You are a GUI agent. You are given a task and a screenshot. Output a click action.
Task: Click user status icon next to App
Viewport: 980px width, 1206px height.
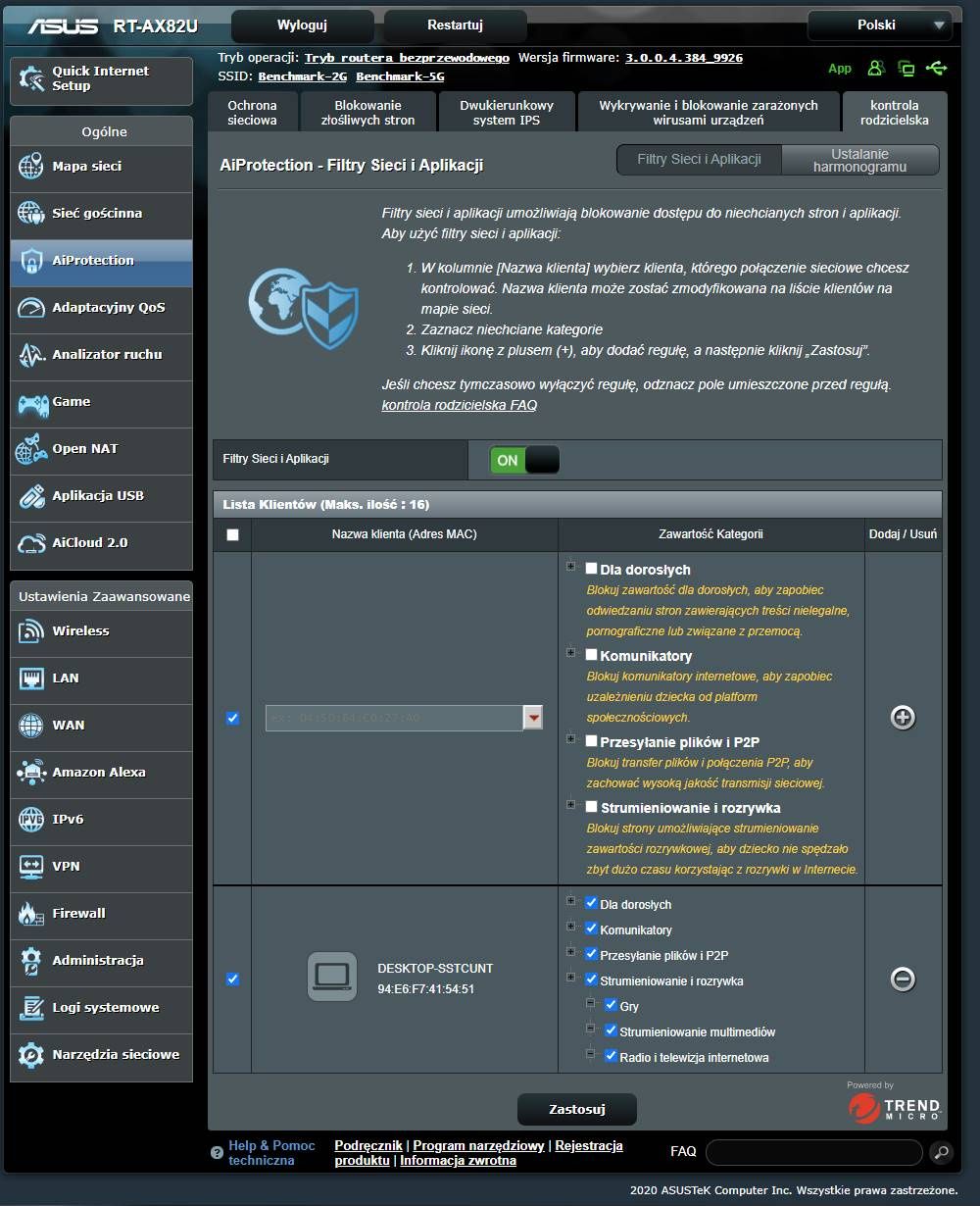click(876, 68)
